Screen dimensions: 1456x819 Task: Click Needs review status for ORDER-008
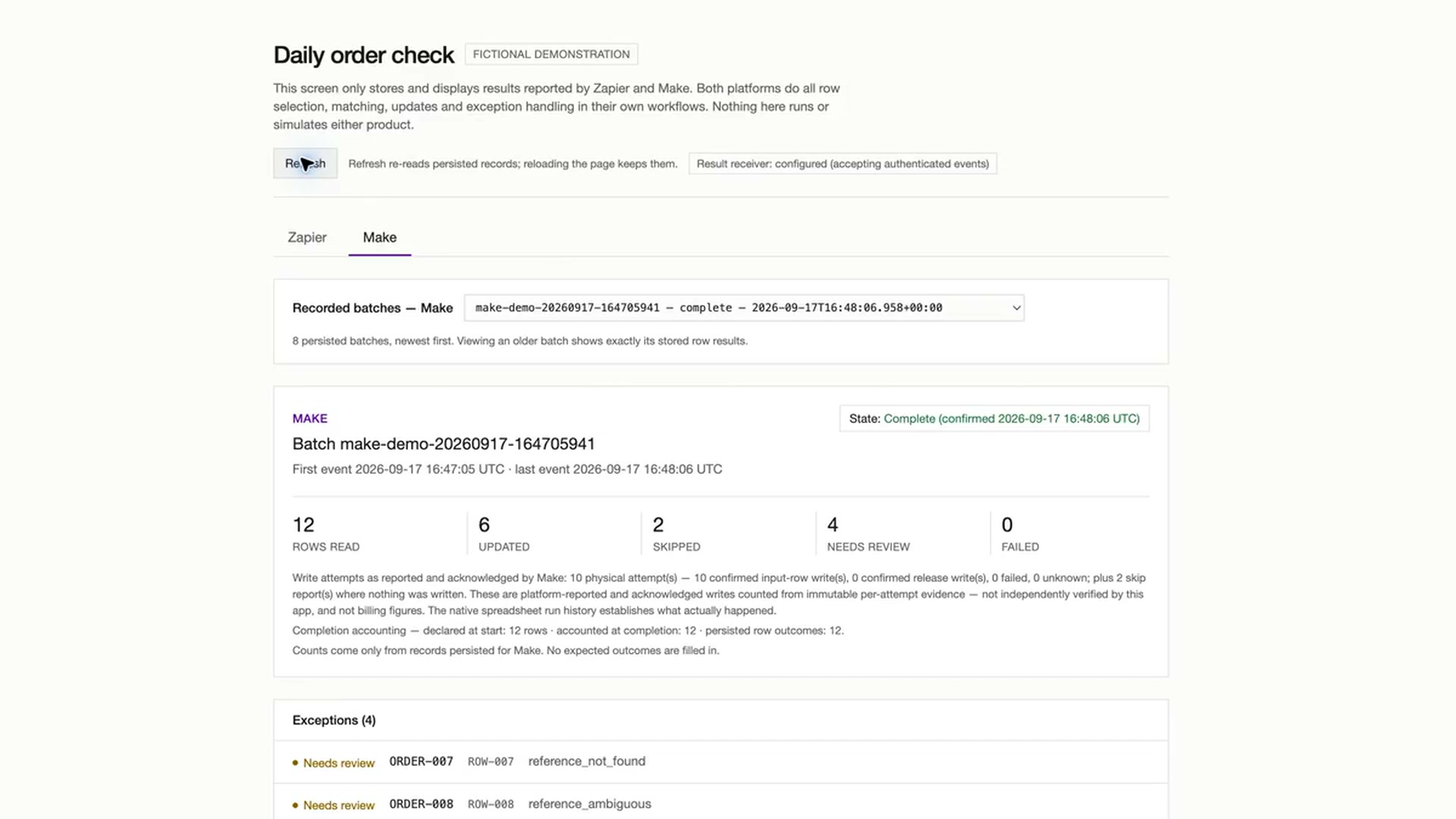coord(334,805)
